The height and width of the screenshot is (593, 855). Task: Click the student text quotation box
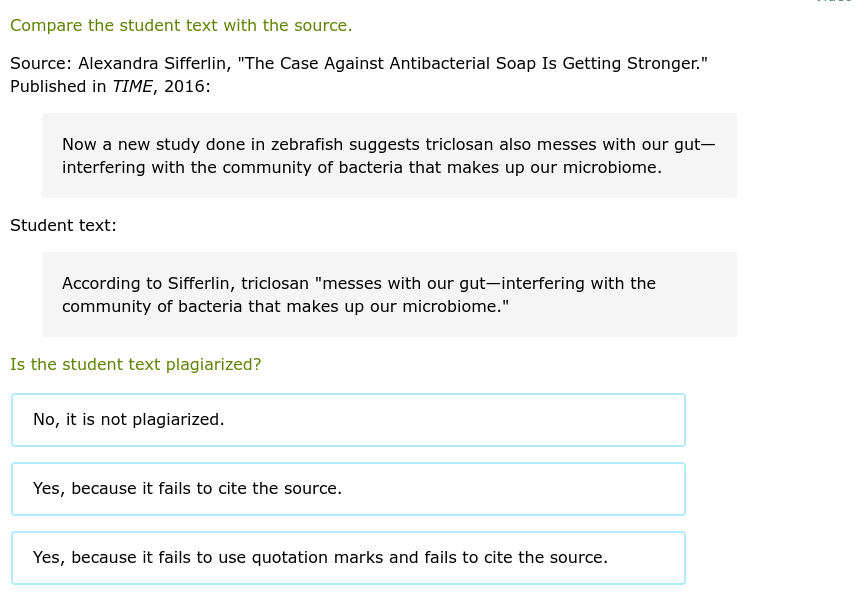click(389, 294)
